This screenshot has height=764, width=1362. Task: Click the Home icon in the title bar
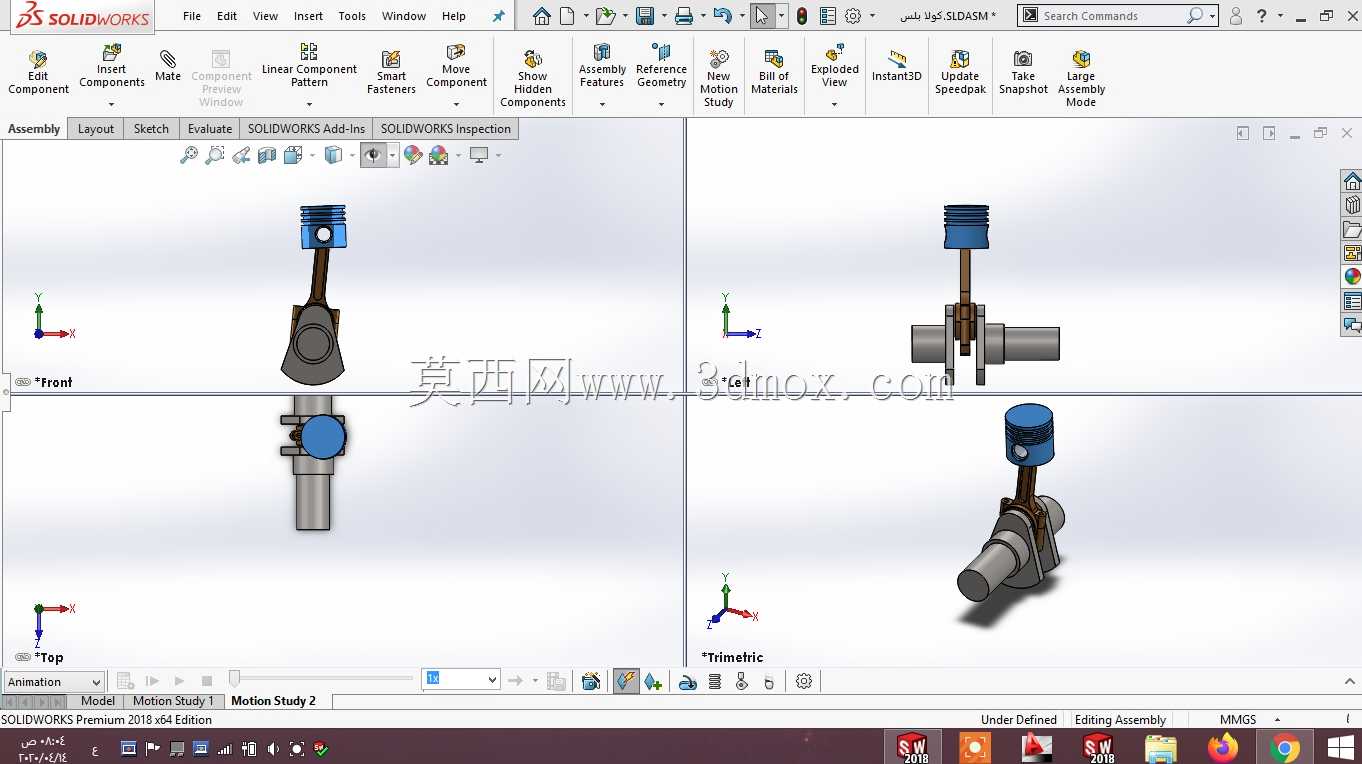click(541, 16)
